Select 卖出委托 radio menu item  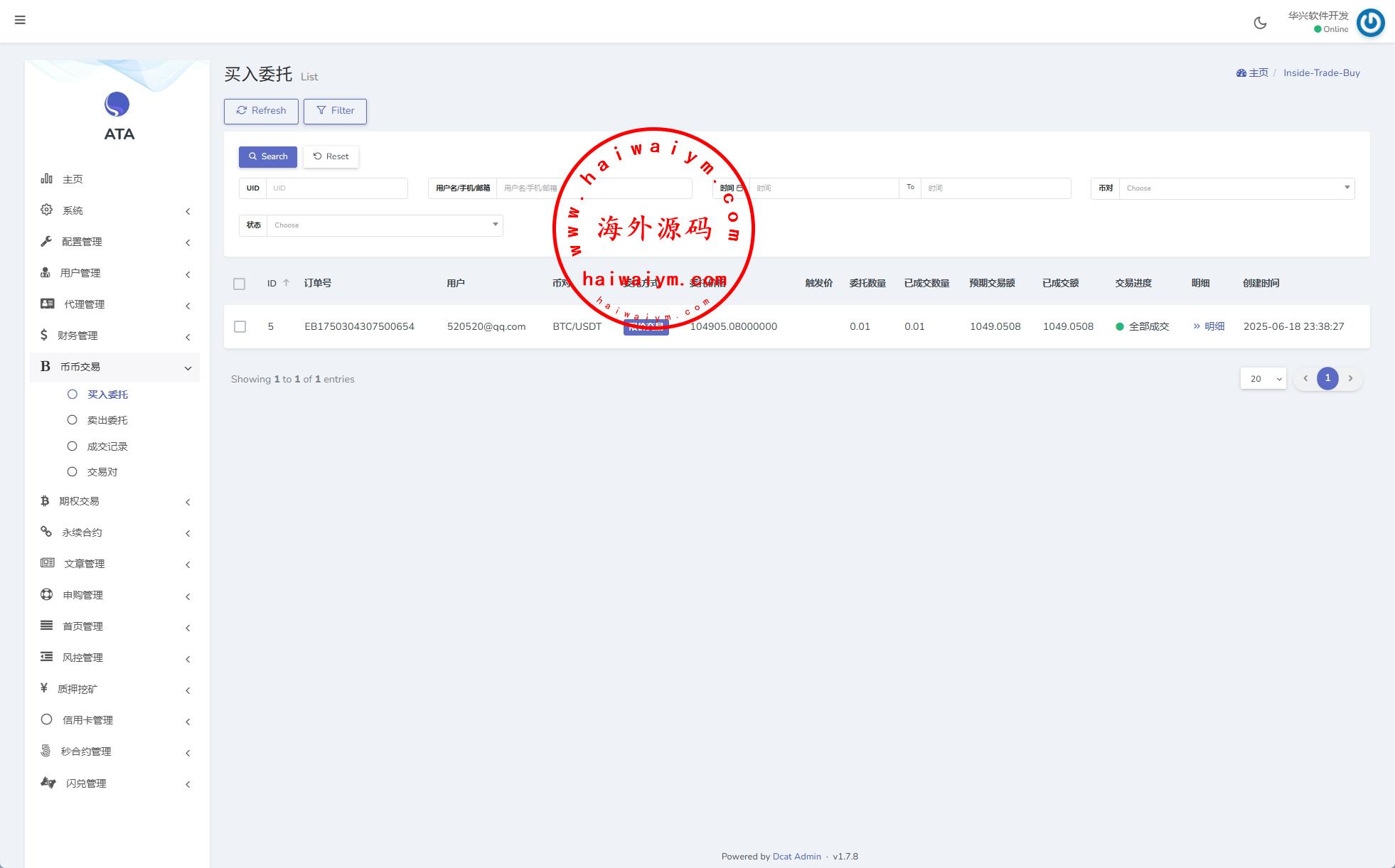tap(107, 420)
